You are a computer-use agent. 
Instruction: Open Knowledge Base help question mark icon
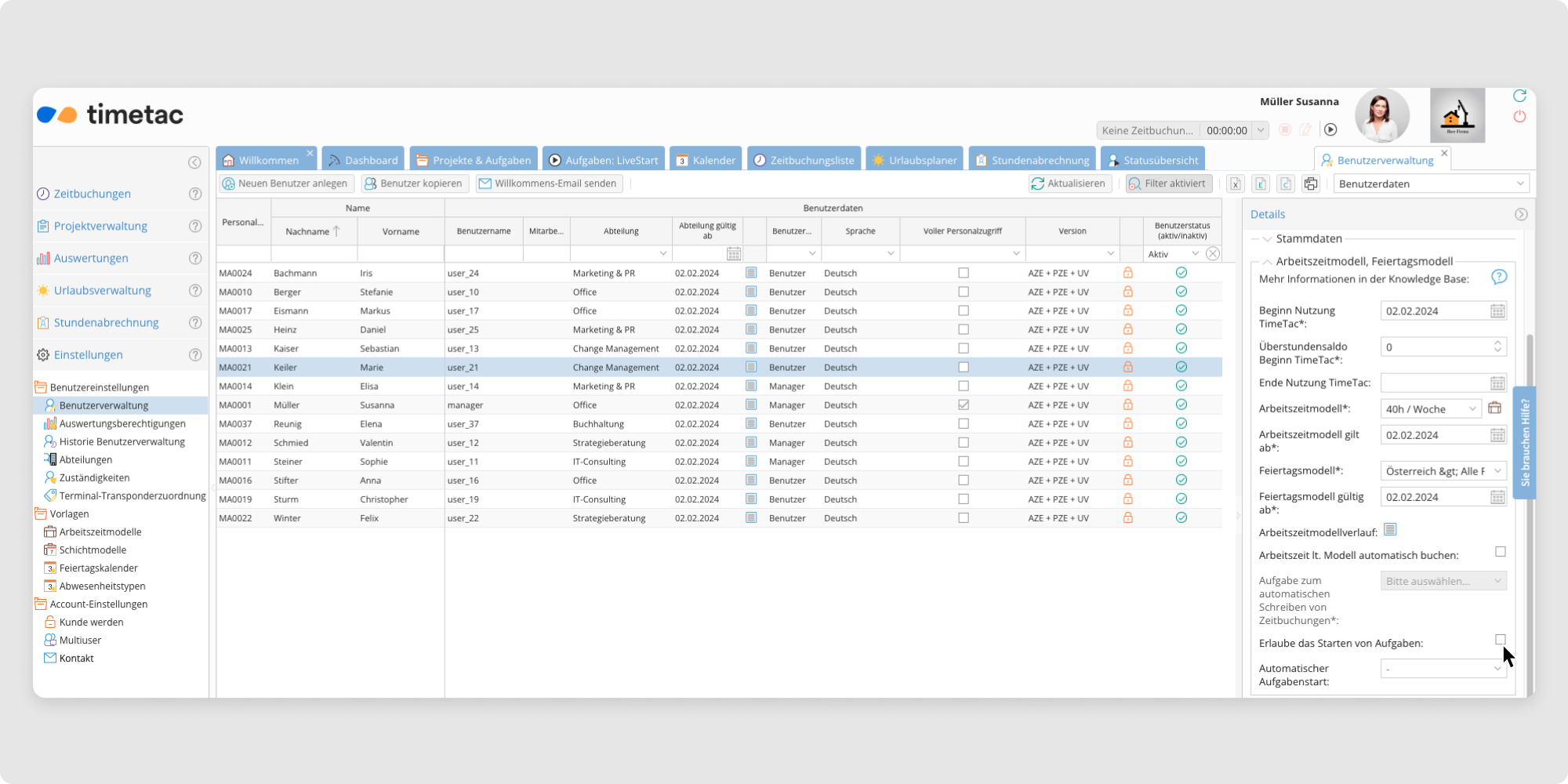(x=1498, y=278)
